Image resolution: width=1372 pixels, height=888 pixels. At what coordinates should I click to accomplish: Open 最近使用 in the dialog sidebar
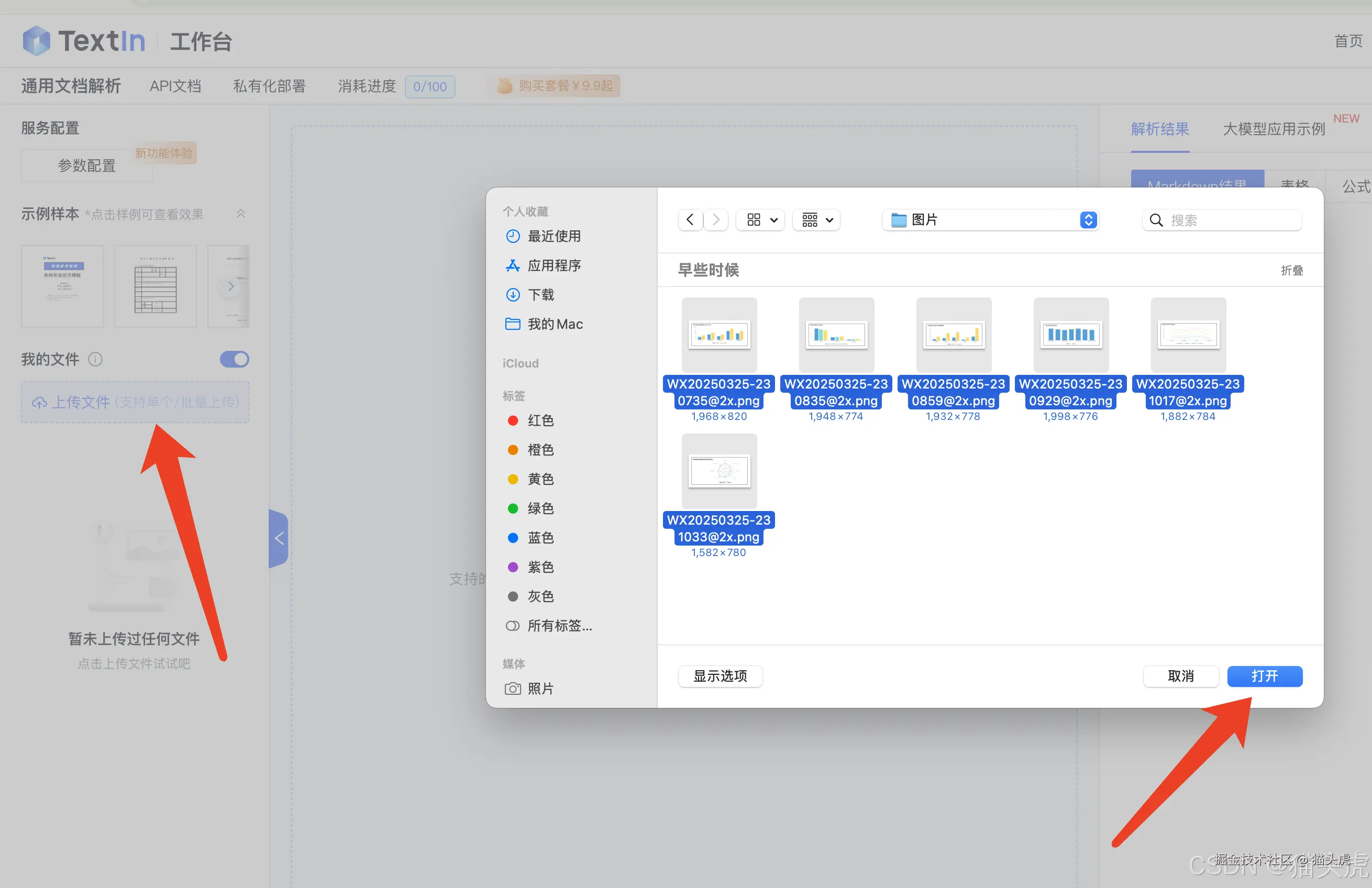click(x=555, y=236)
